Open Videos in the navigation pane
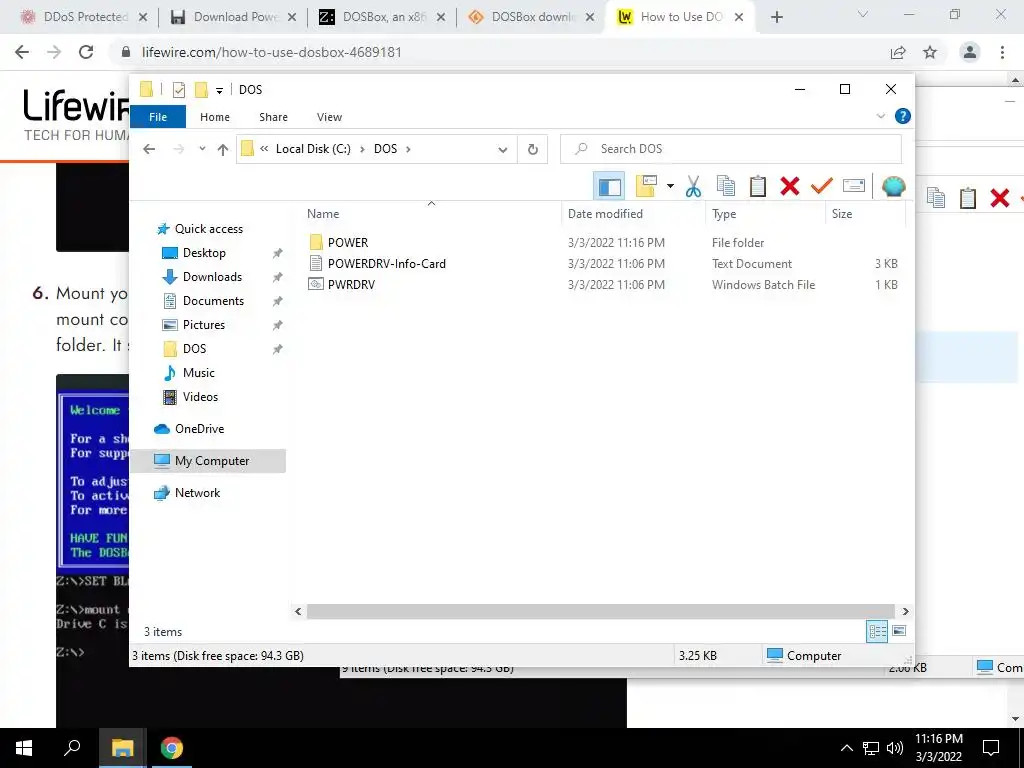 pyautogui.click(x=200, y=397)
